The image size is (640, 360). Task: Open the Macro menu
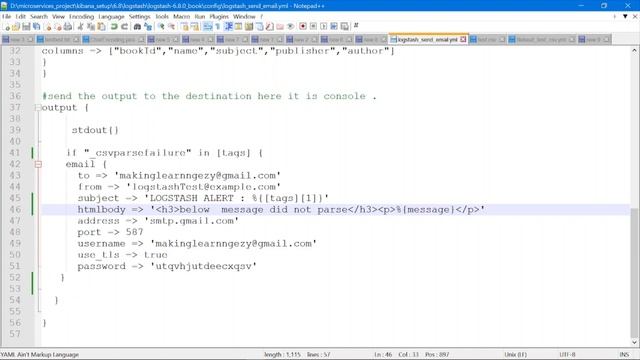coord(181,16)
